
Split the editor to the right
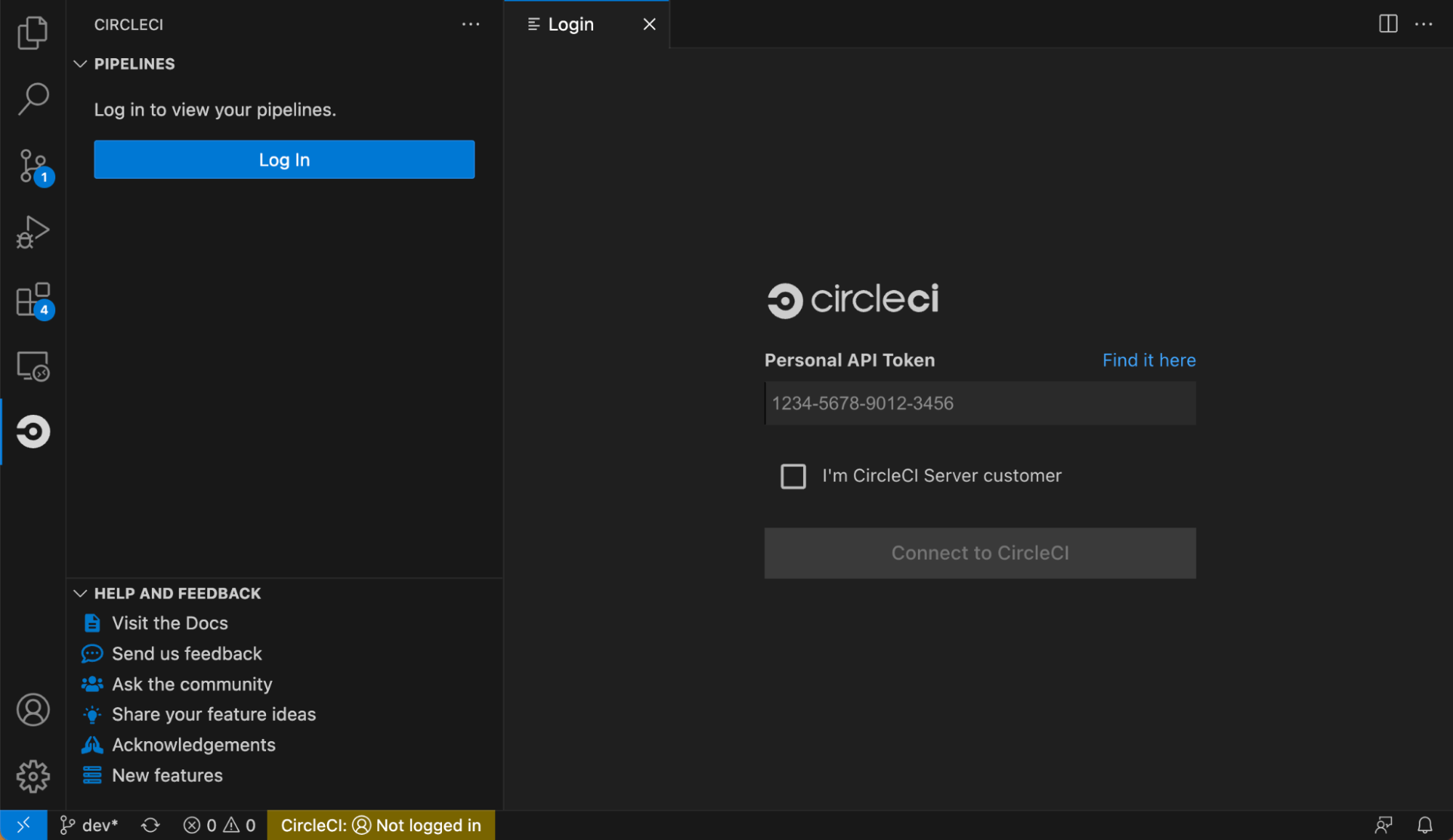[x=1388, y=24]
